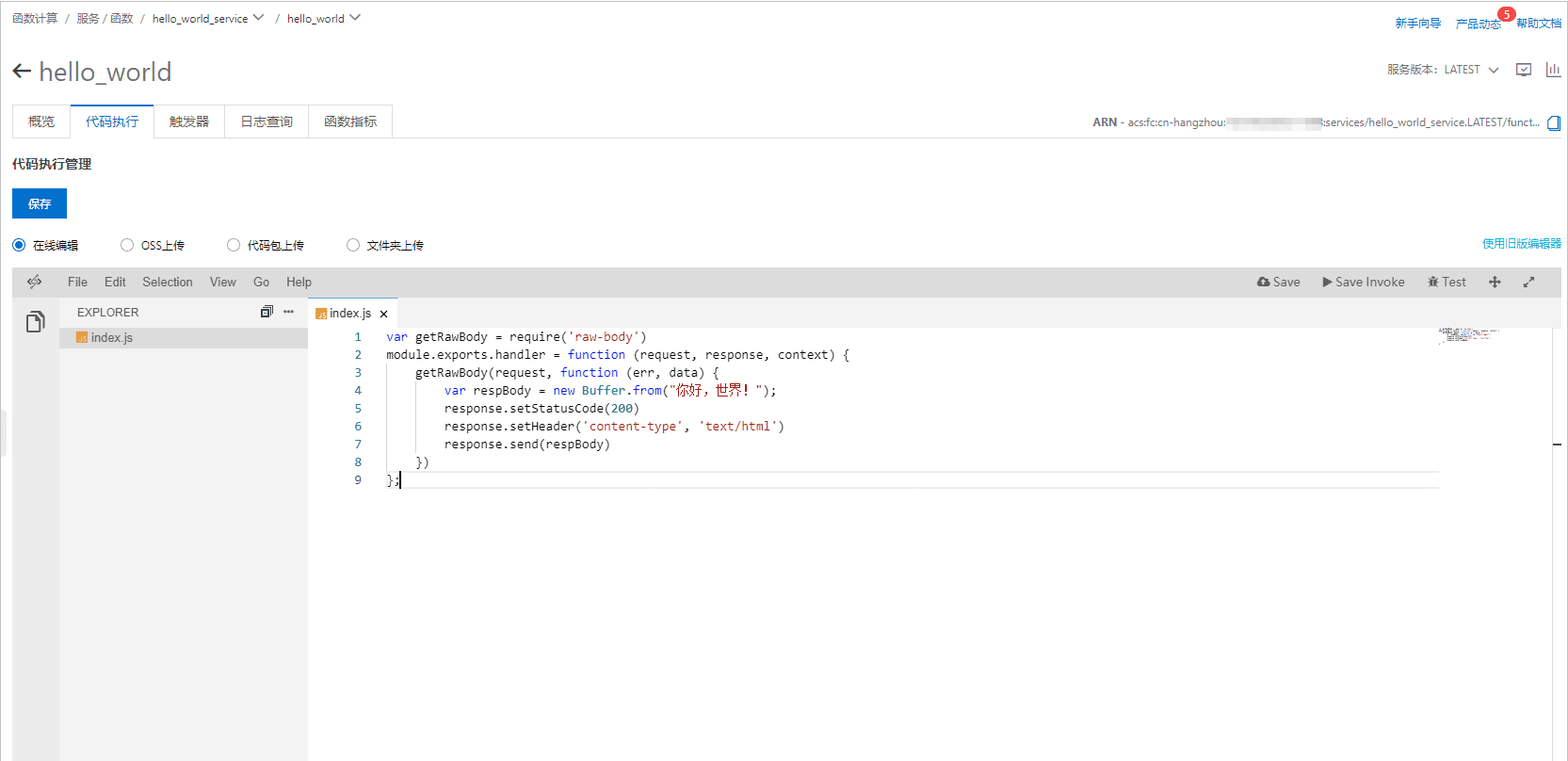Click the Save cloud icon in editor toolbar
This screenshot has height=761, width=1568.
click(1278, 282)
